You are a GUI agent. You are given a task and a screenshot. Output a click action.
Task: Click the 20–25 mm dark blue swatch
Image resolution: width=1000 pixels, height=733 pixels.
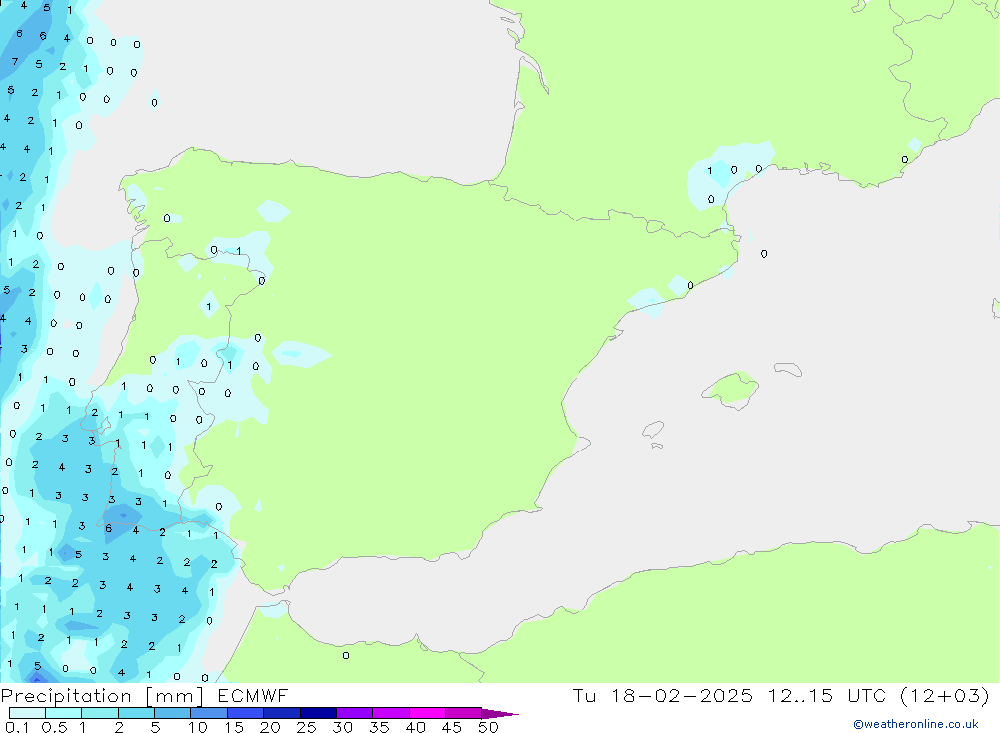(281, 713)
